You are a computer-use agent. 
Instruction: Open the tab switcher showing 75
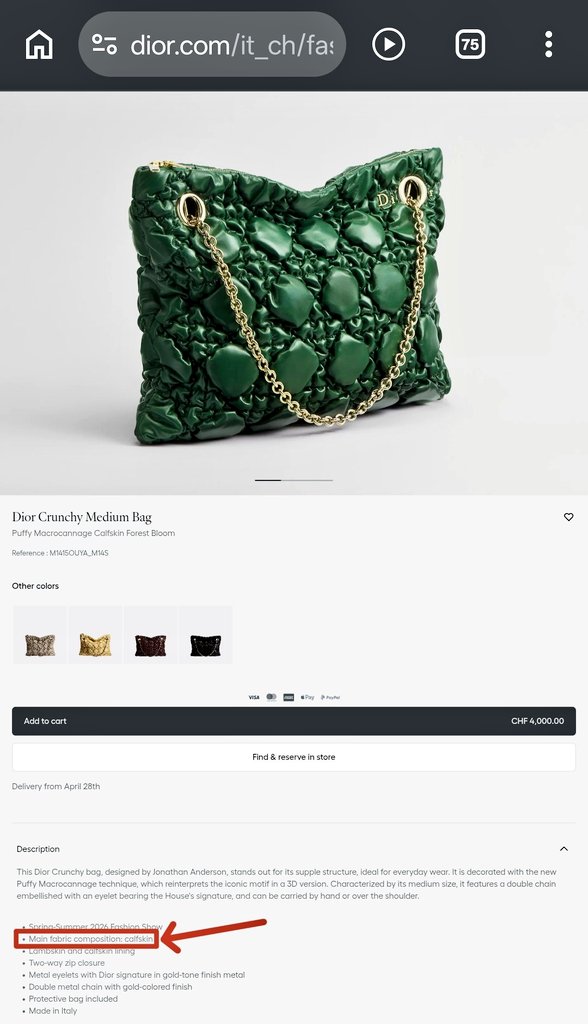(470, 44)
